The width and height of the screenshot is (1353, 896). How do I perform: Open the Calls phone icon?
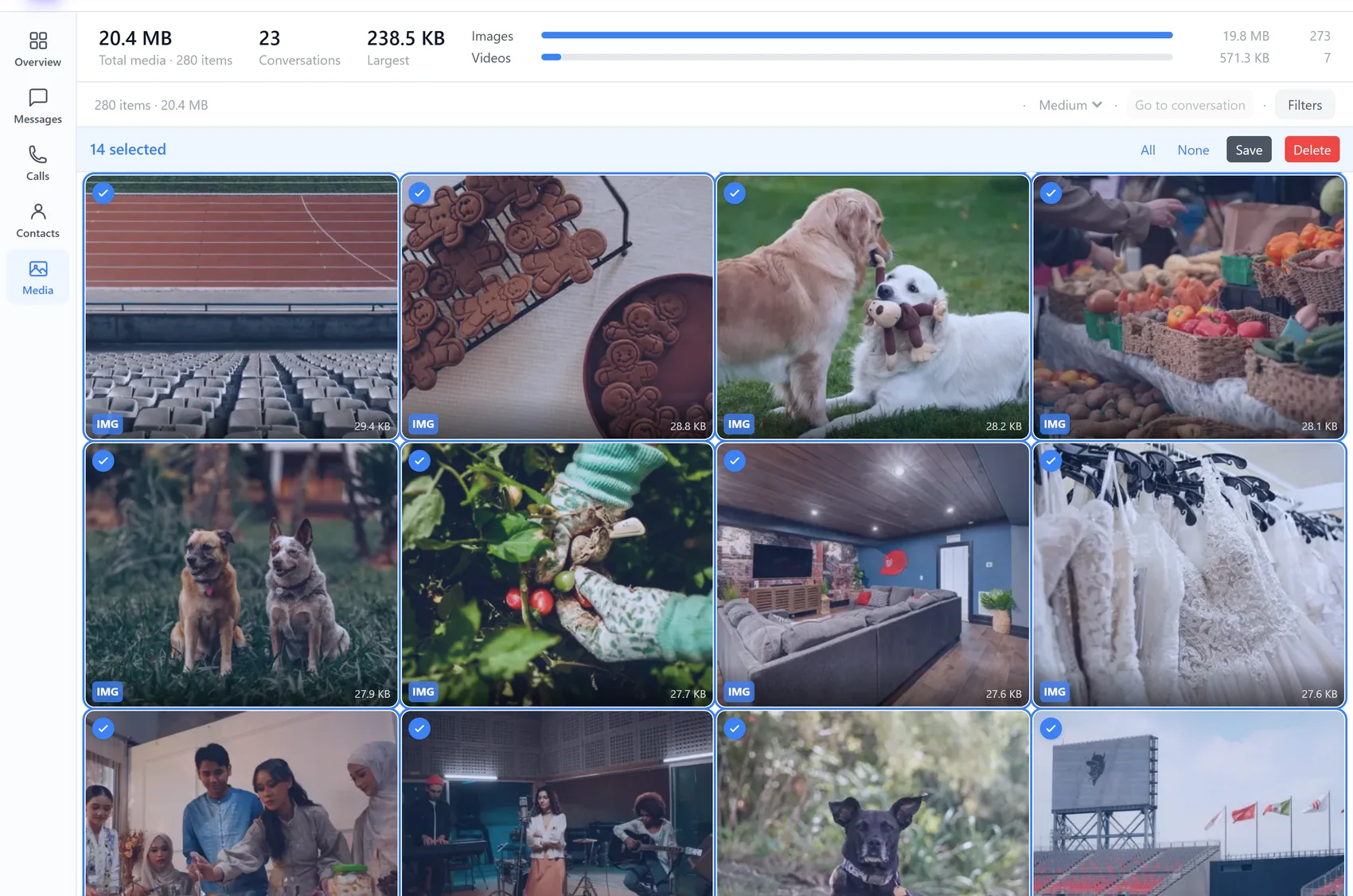tap(37, 154)
